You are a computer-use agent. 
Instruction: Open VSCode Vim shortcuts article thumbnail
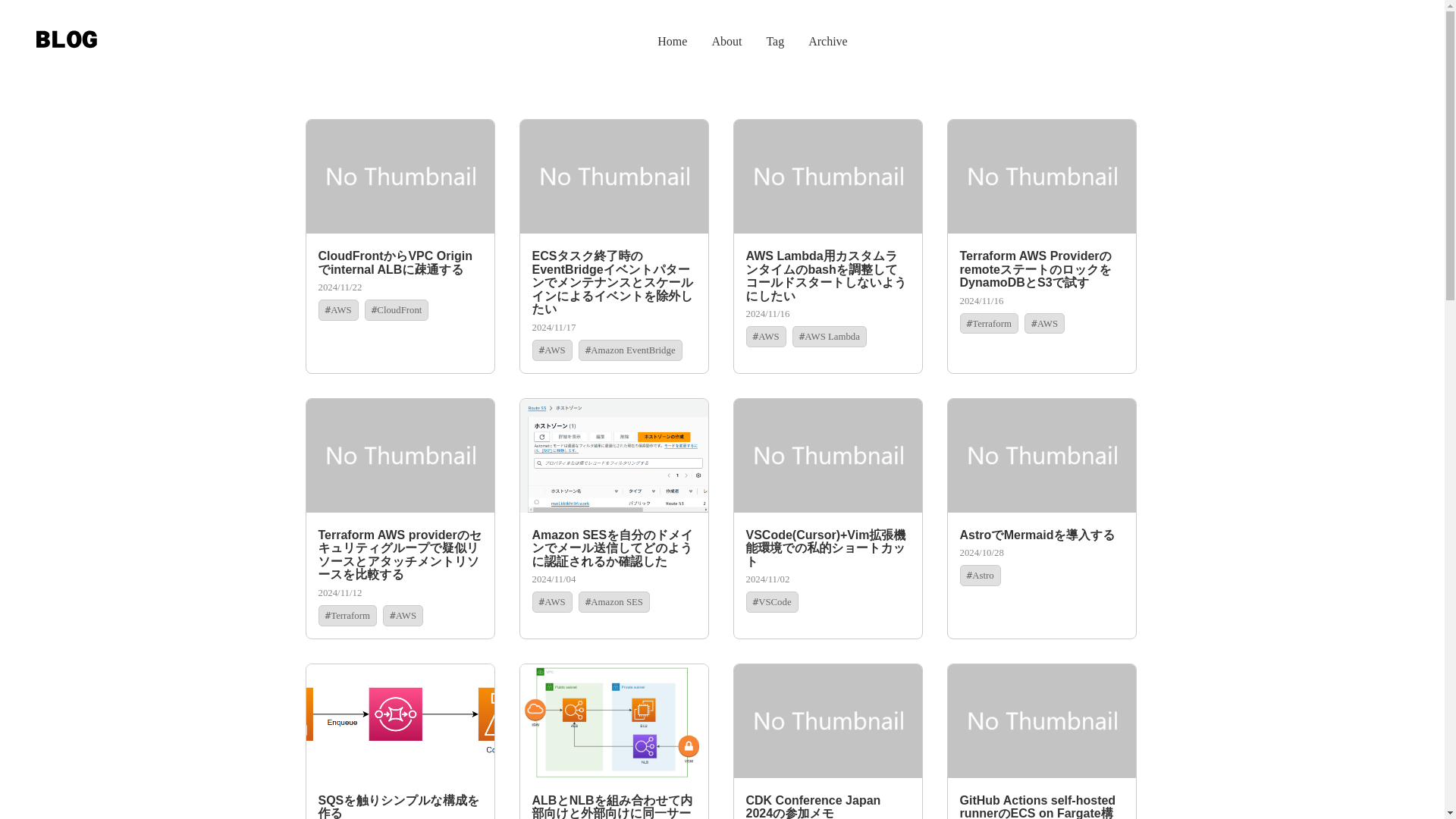(x=828, y=456)
